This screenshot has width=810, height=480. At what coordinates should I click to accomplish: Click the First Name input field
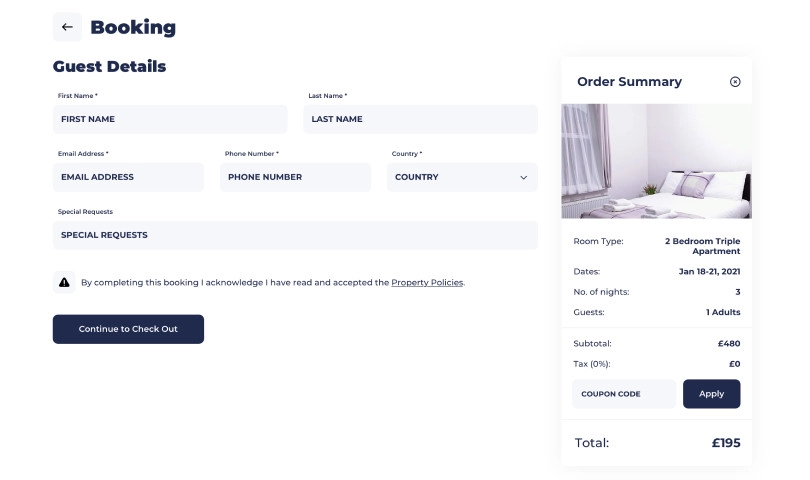(x=170, y=119)
